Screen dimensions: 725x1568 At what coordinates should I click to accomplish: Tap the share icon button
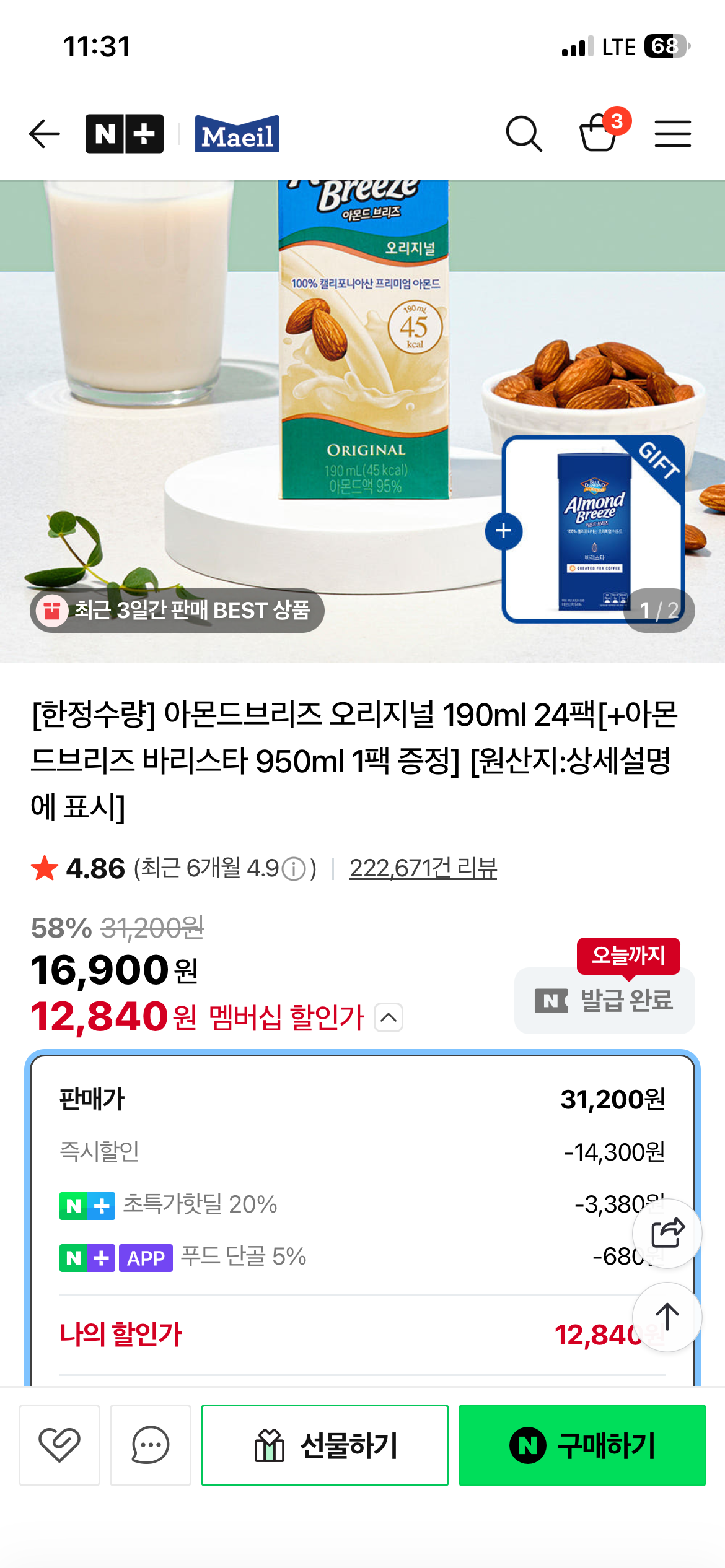coord(667,1234)
